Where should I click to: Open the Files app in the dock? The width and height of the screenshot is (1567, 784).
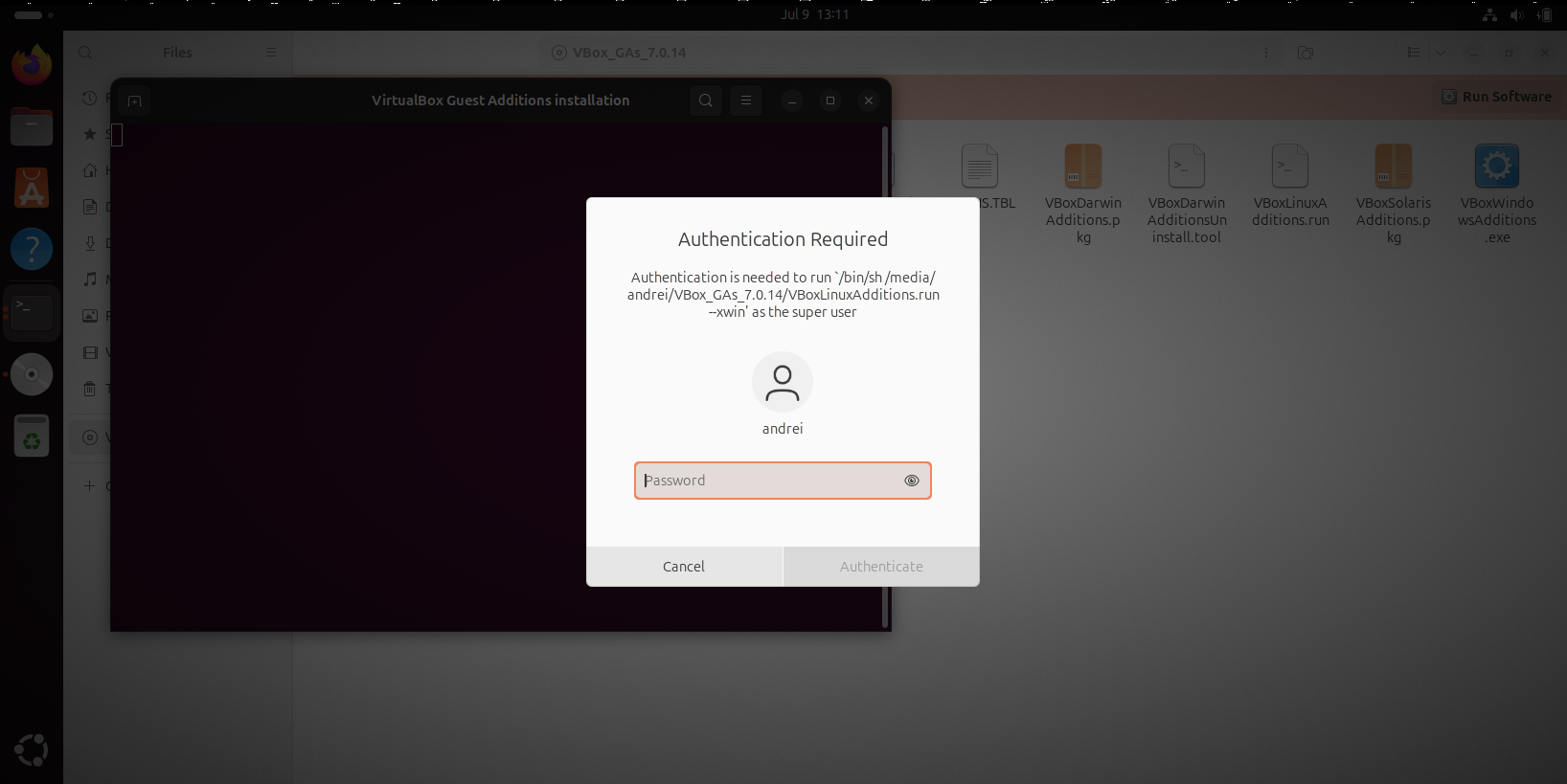(x=32, y=126)
